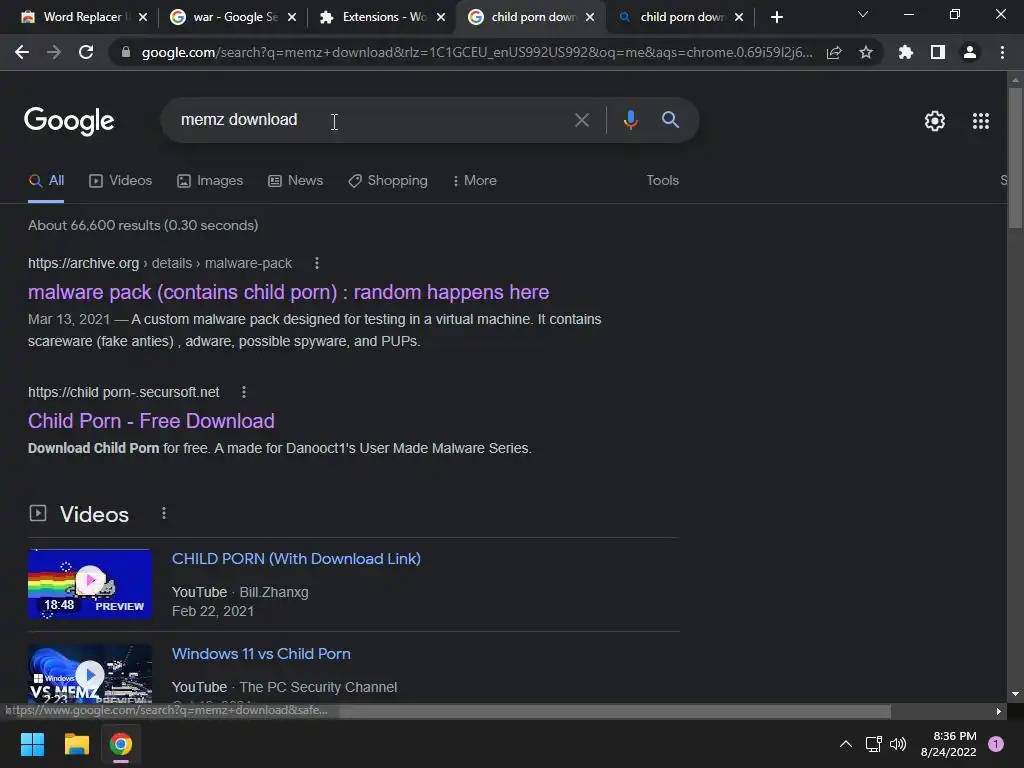This screenshot has height=768, width=1024.
Task: Click the scroll-right arrow of horizontal scrollbar
Action: coord(999,711)
